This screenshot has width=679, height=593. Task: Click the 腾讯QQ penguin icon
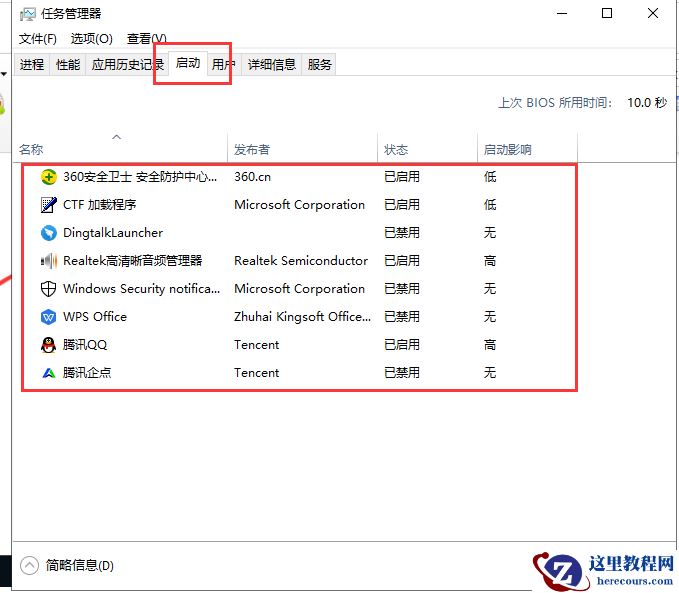(x=48, y=345)
